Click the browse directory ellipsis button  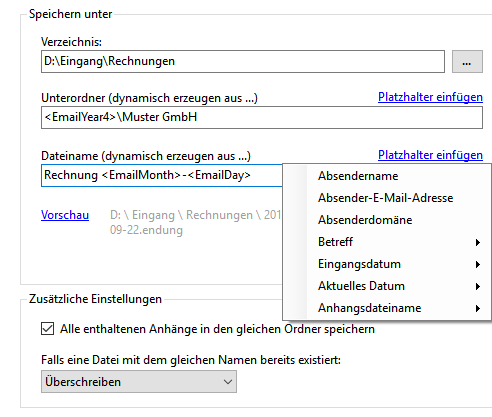tap(467, 61)
